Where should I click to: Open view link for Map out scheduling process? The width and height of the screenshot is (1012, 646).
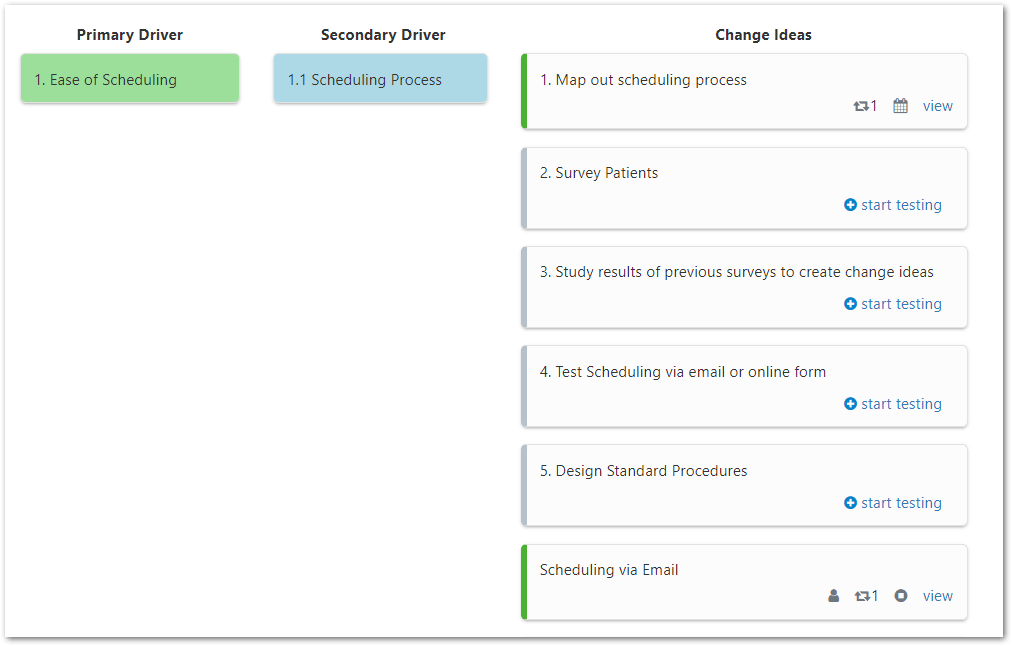coord(938,106)
